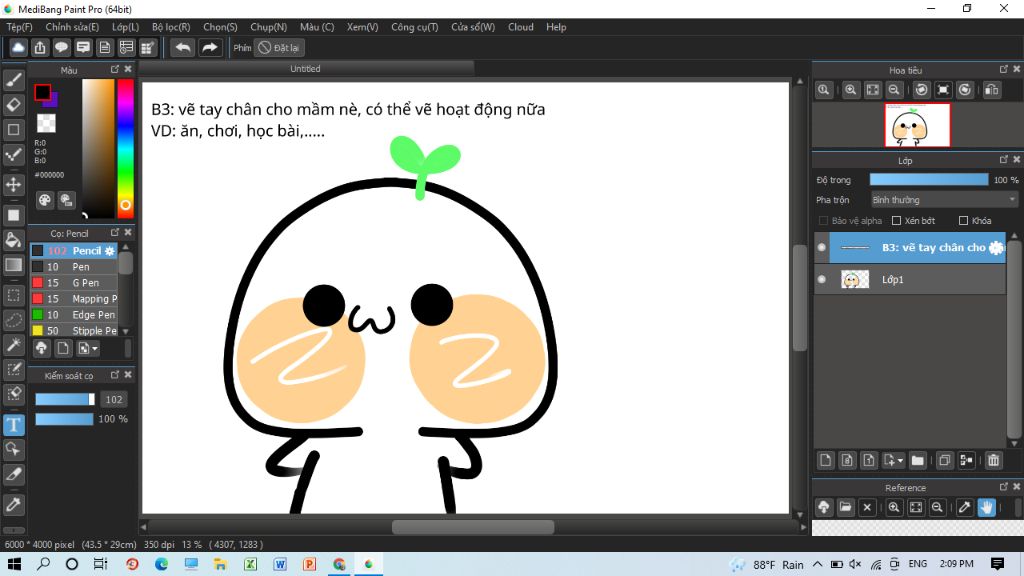Open Pencil brush settings gear
Viewport: 1024px width, 576px height.
(x=110, y=251)
